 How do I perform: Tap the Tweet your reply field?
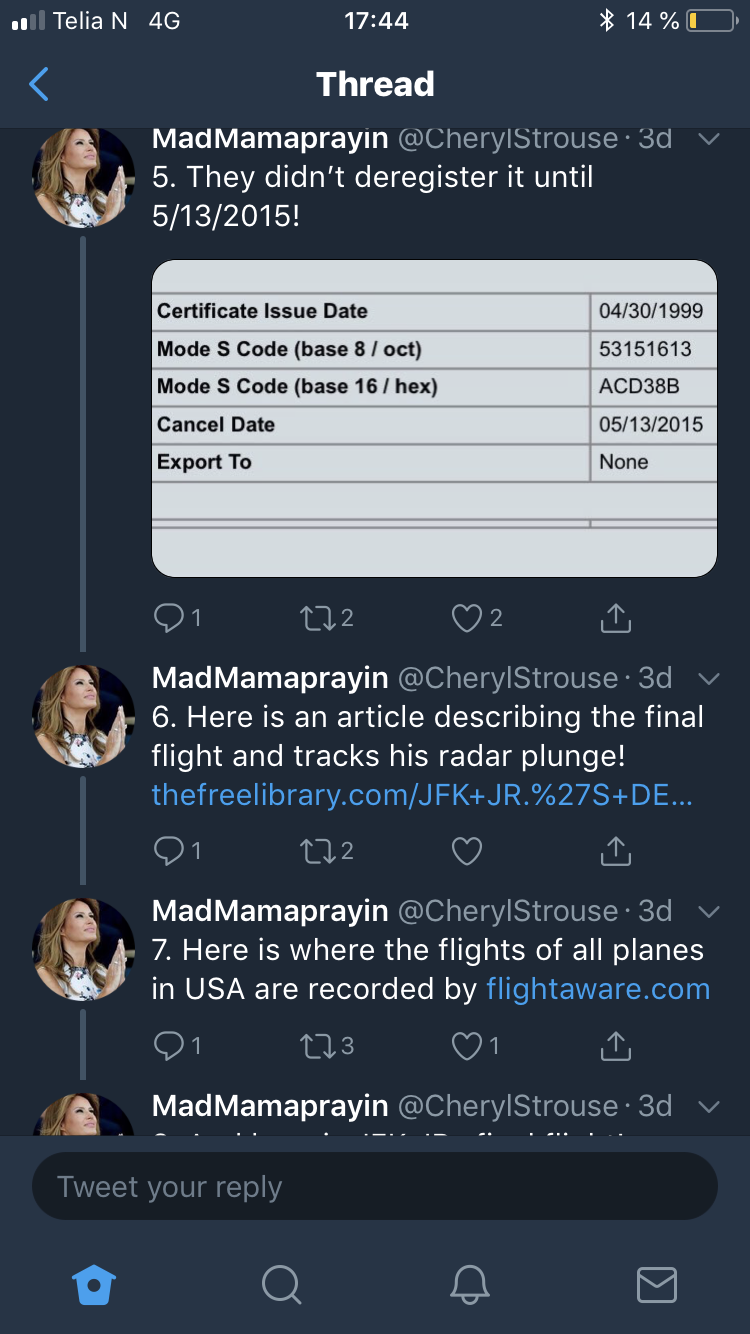pyautogui.click(x=375, y=1187)
